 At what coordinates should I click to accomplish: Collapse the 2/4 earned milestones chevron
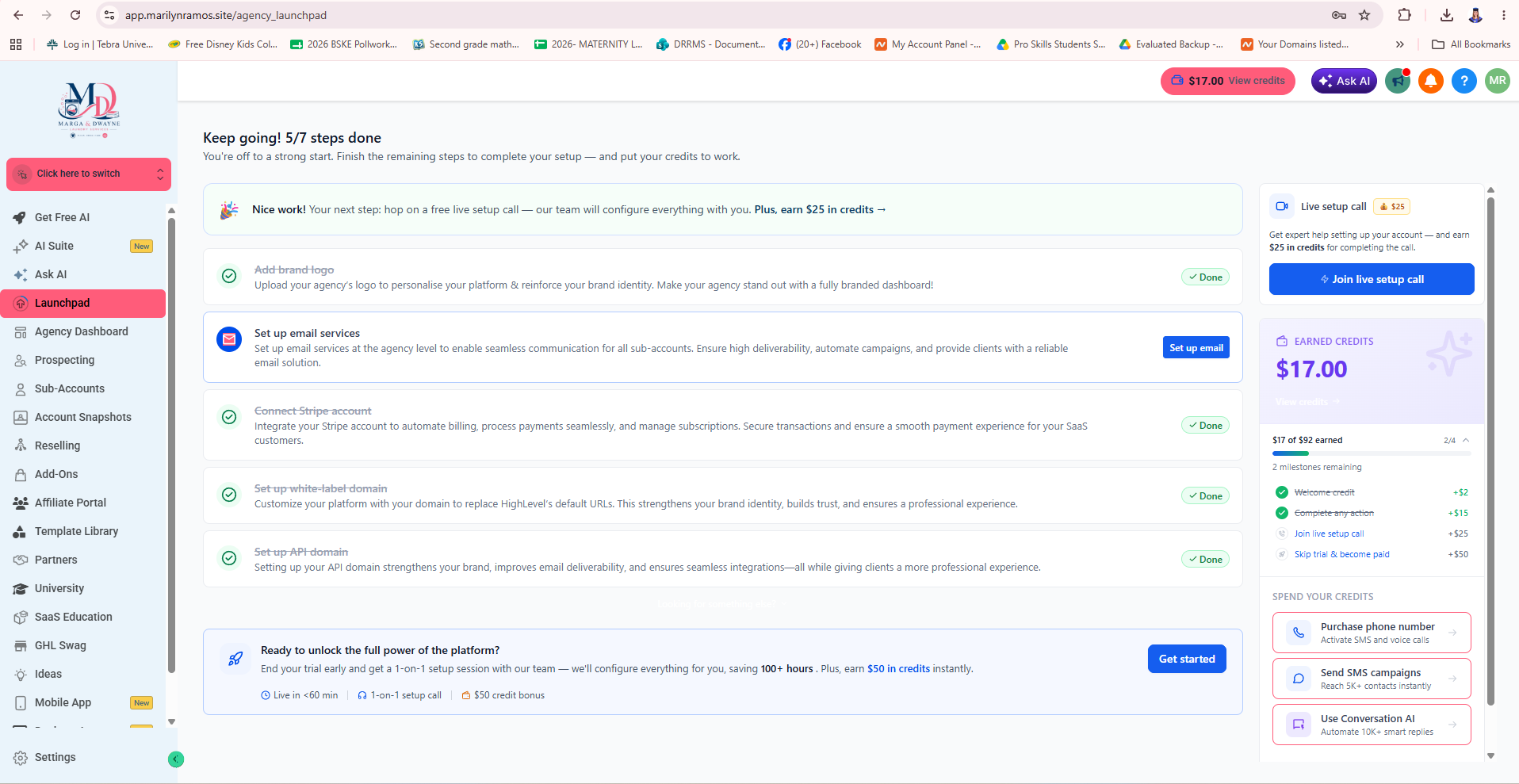coord(1466,440)
